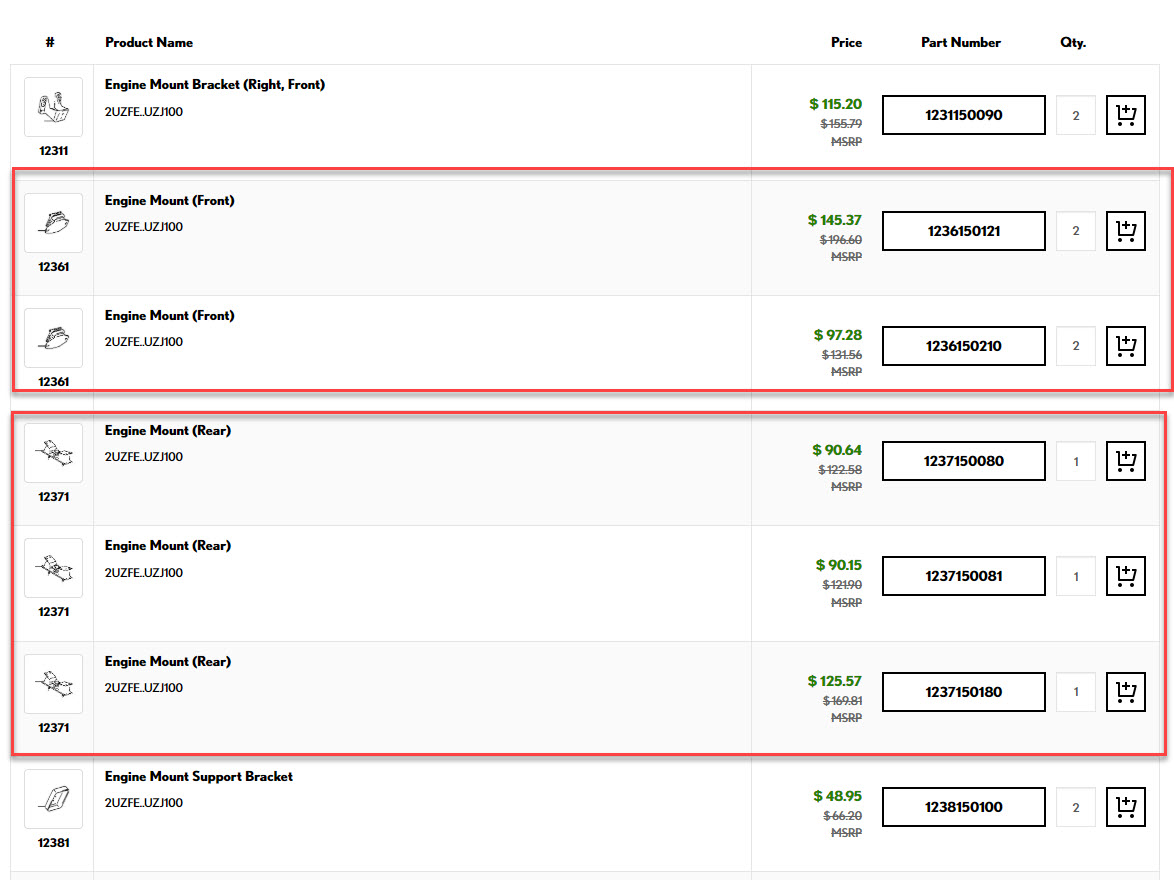Add Engine Mount Support Bracket to cart
Screen dimensions: 1174x880
1125,807
